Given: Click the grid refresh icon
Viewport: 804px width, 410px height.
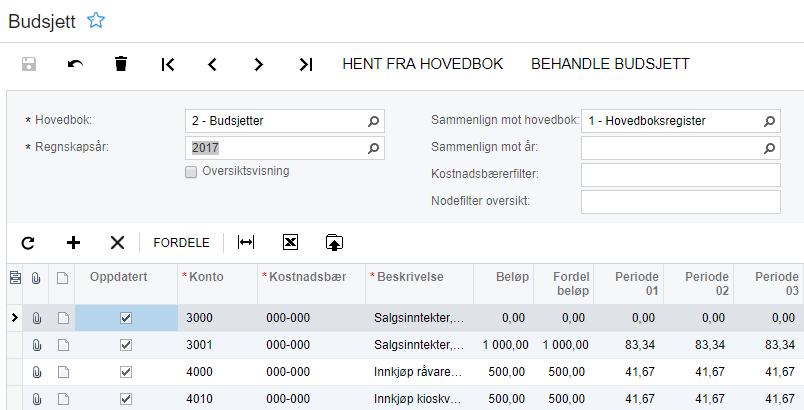Looking at the screenshot, I should [x=28, y=242].
